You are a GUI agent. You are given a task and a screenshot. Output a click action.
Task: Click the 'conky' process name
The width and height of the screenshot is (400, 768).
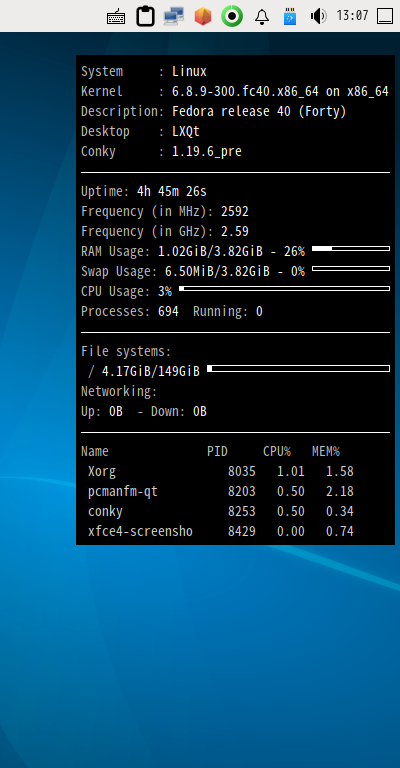105,512
